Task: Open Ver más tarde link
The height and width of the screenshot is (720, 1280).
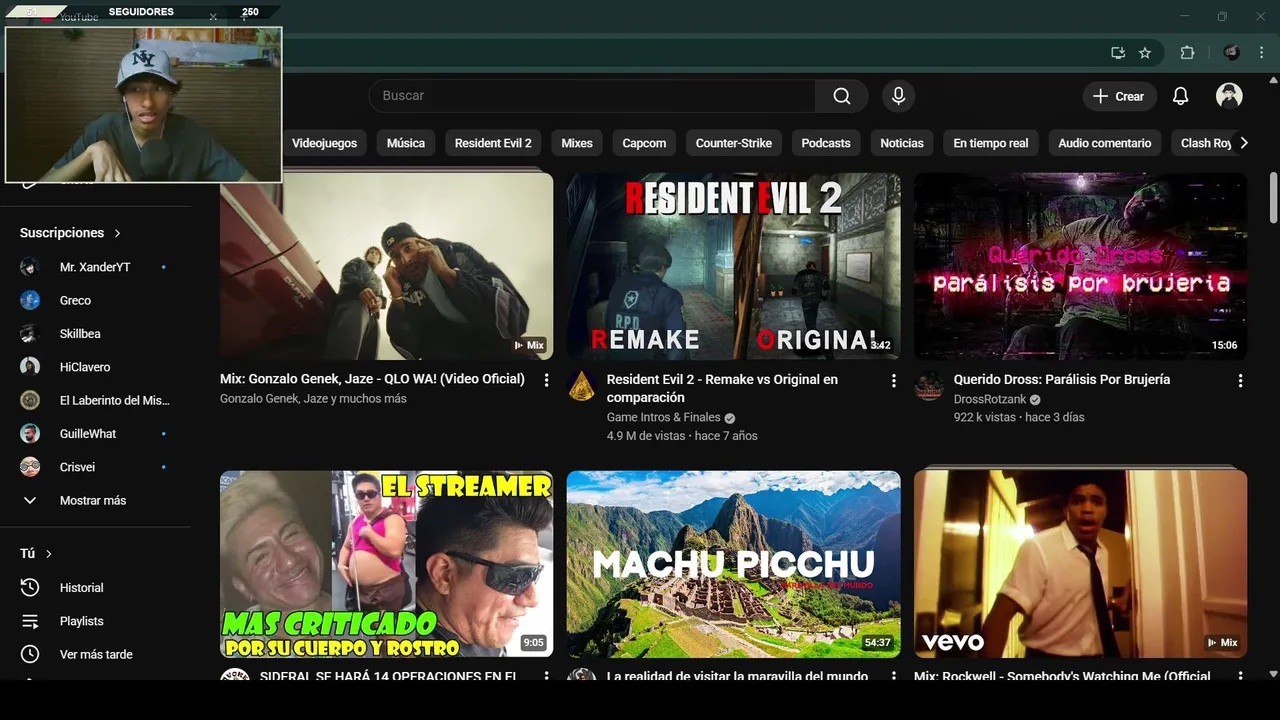Action: pos(96,654)
